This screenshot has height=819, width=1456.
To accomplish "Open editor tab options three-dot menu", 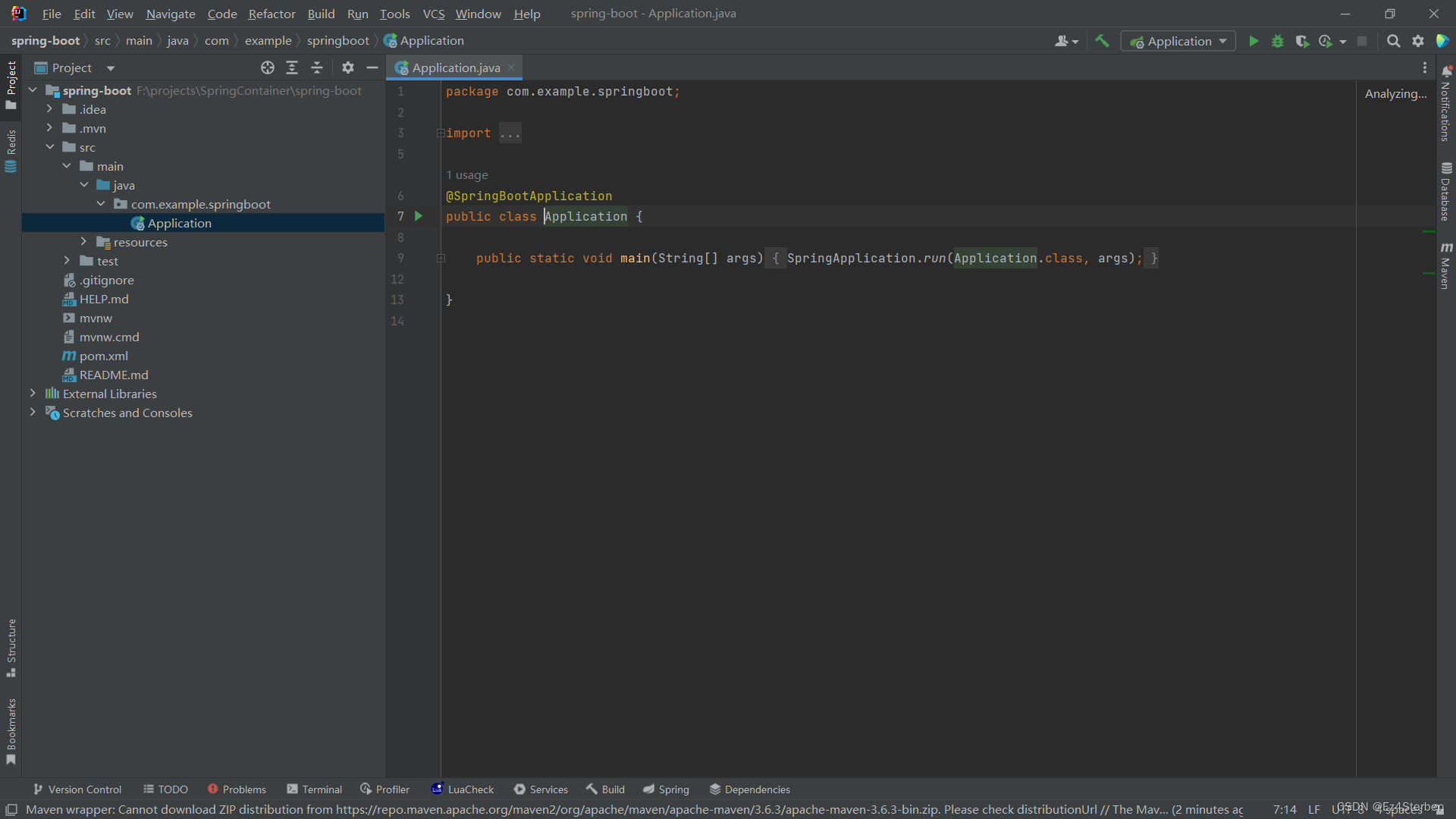I will click(1425, 67).
